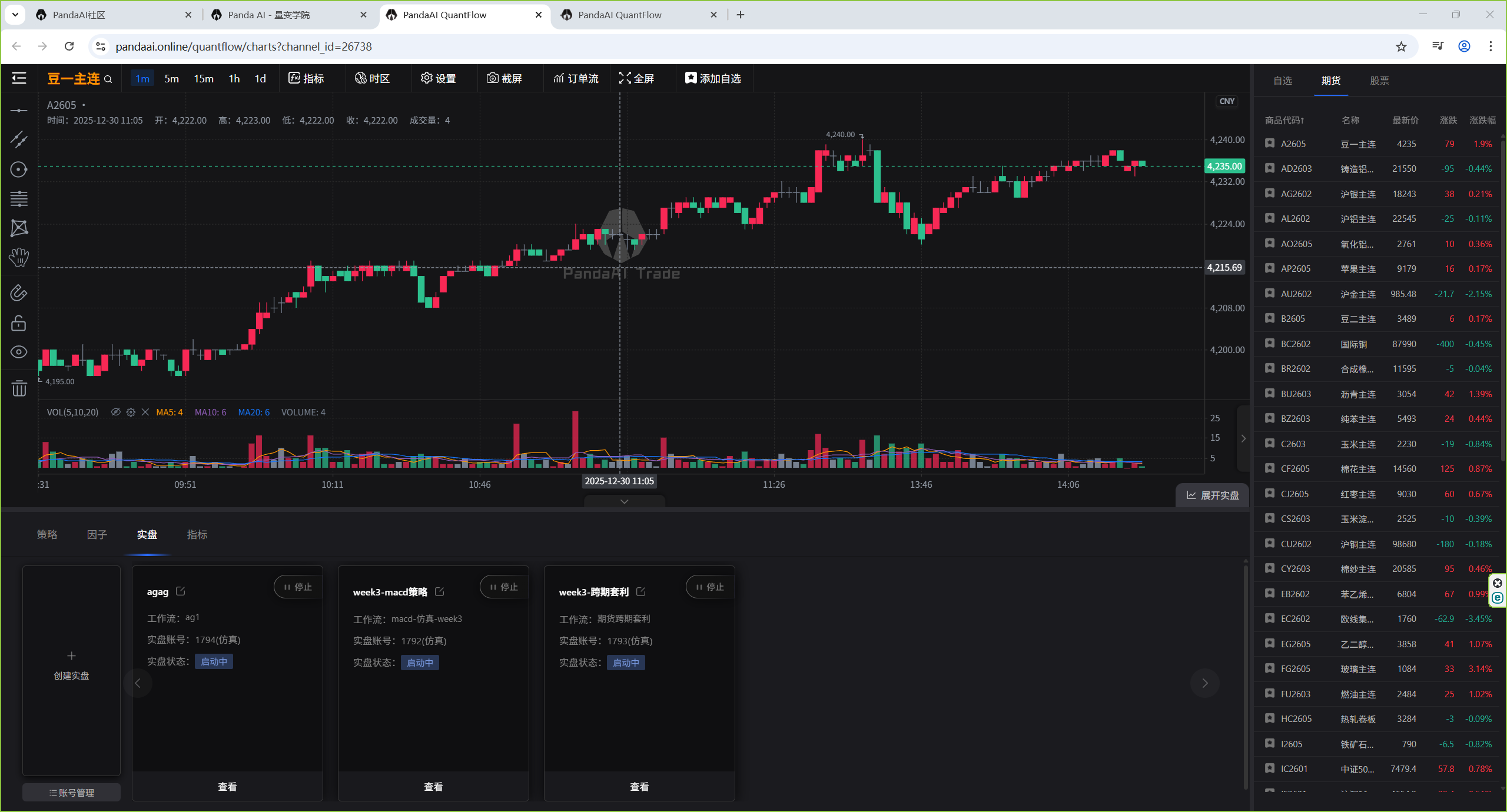Switch chart to 5m interval
The width and height of the screenshot is (1507, 812).
(171, 79)
